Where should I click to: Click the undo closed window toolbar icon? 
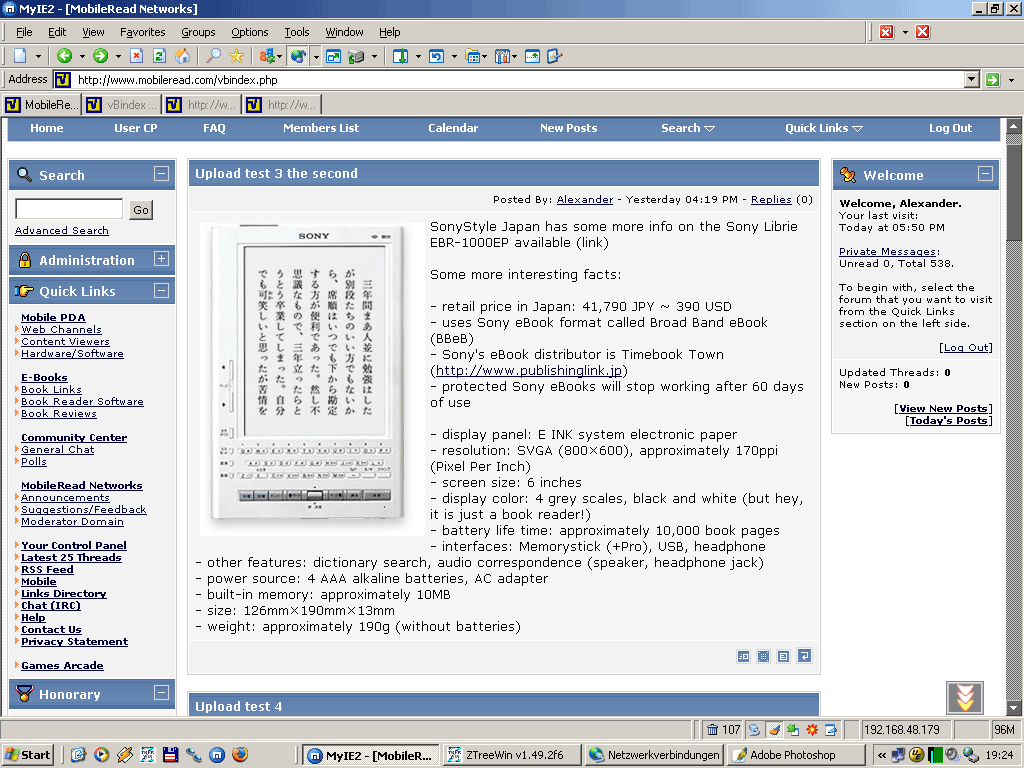(x=436, y=56)
